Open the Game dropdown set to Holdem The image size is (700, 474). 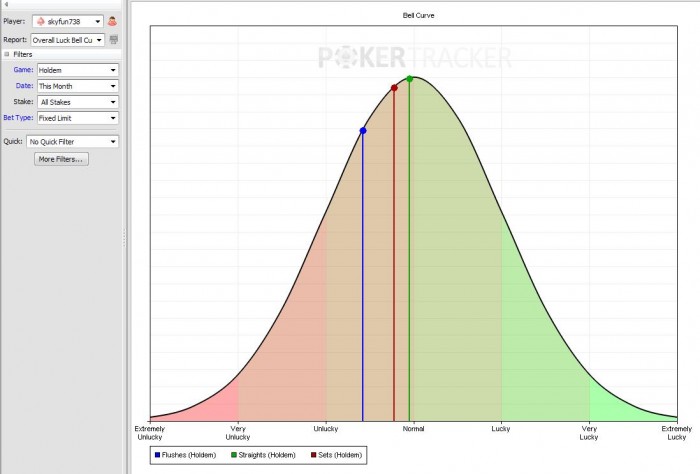pos(78,70)
